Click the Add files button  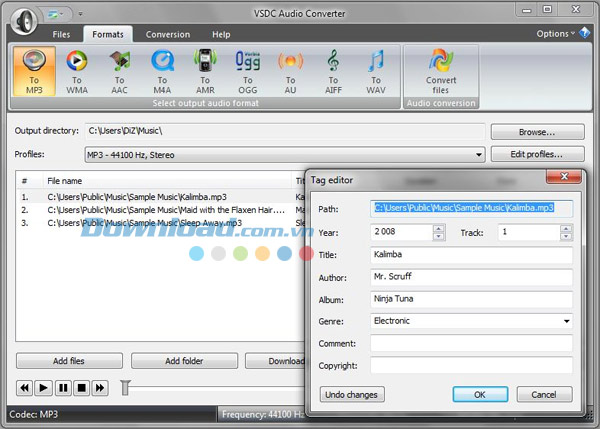[x=69, y=361]
